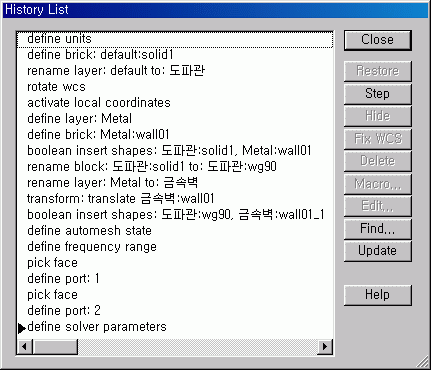Viewport: 431px width, 370px height.
Task: Click the Step button
Action: click(378, 94)
